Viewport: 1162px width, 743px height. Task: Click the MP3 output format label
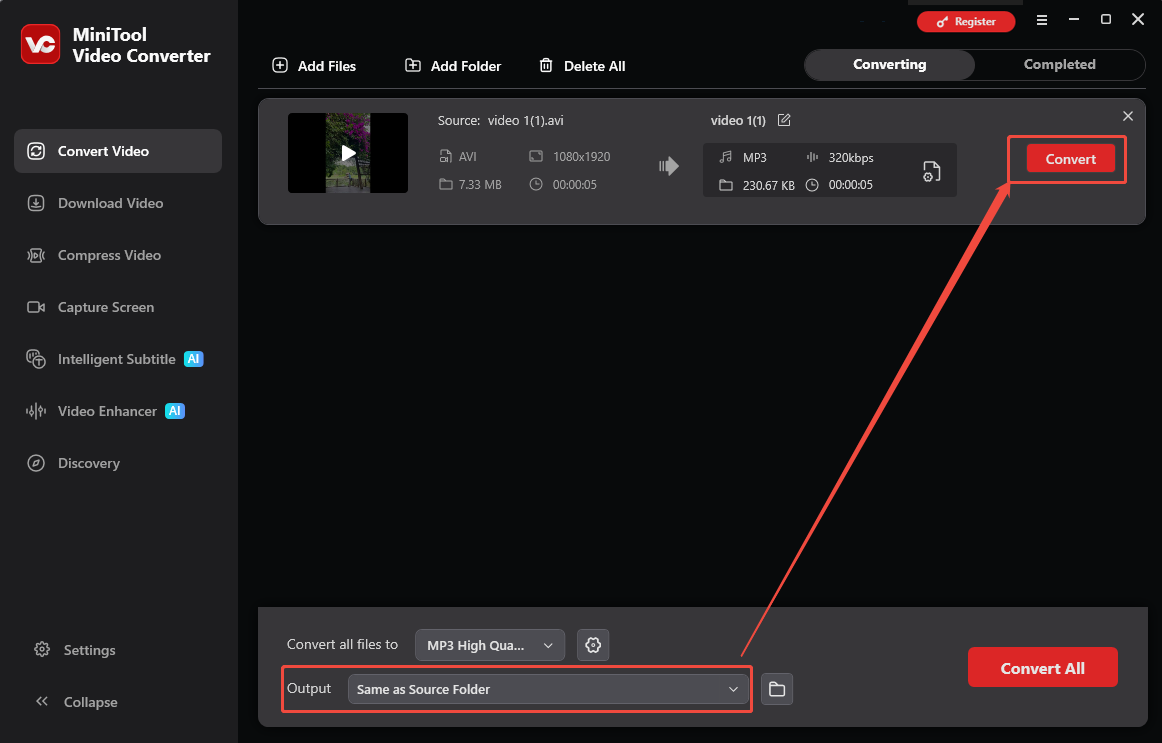[x=754, y=158]
